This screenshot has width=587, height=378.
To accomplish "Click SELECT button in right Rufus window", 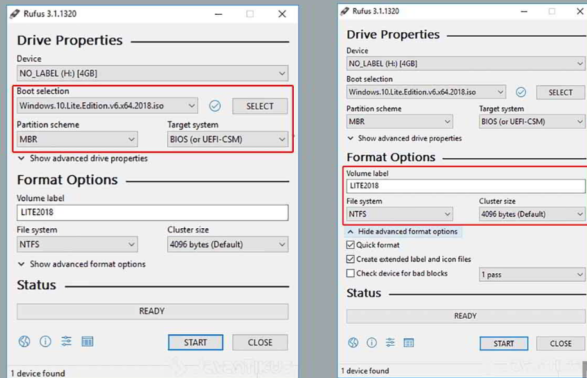I will coord(560,92).
